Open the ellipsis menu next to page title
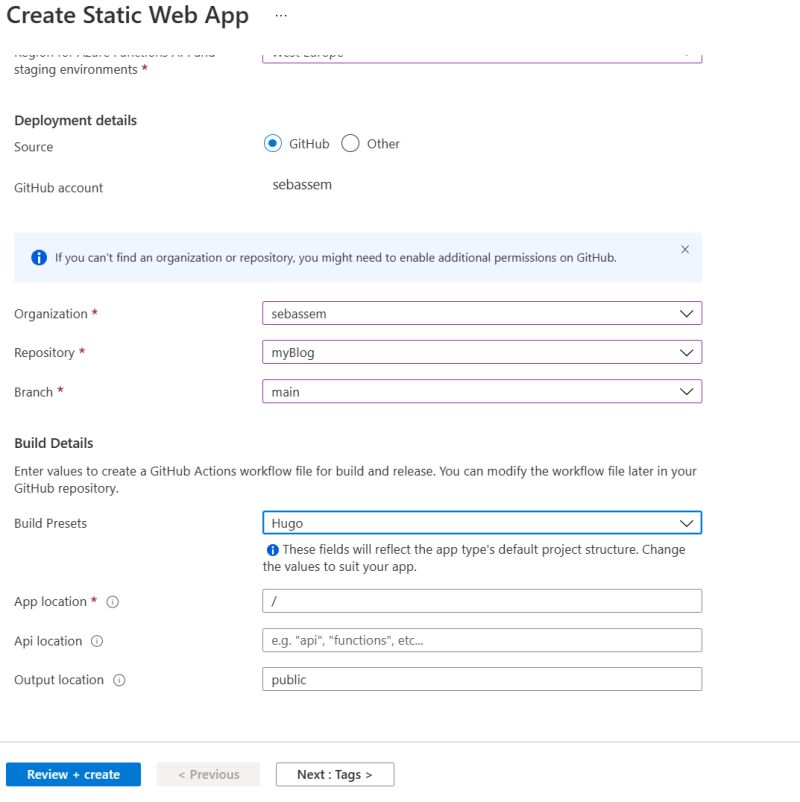 click(281, 14)
